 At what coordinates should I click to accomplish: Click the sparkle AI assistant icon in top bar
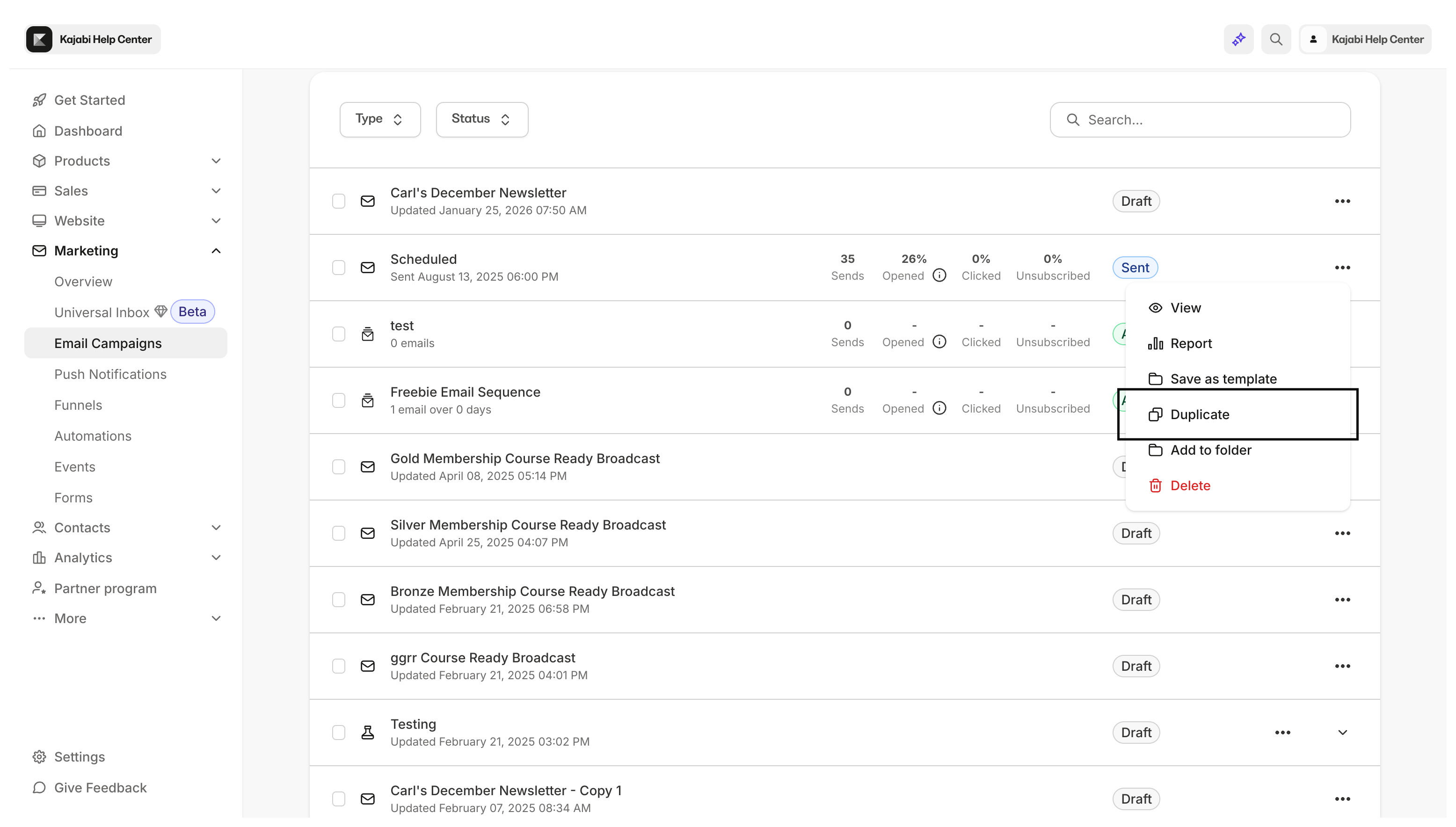pos(1238,39)
